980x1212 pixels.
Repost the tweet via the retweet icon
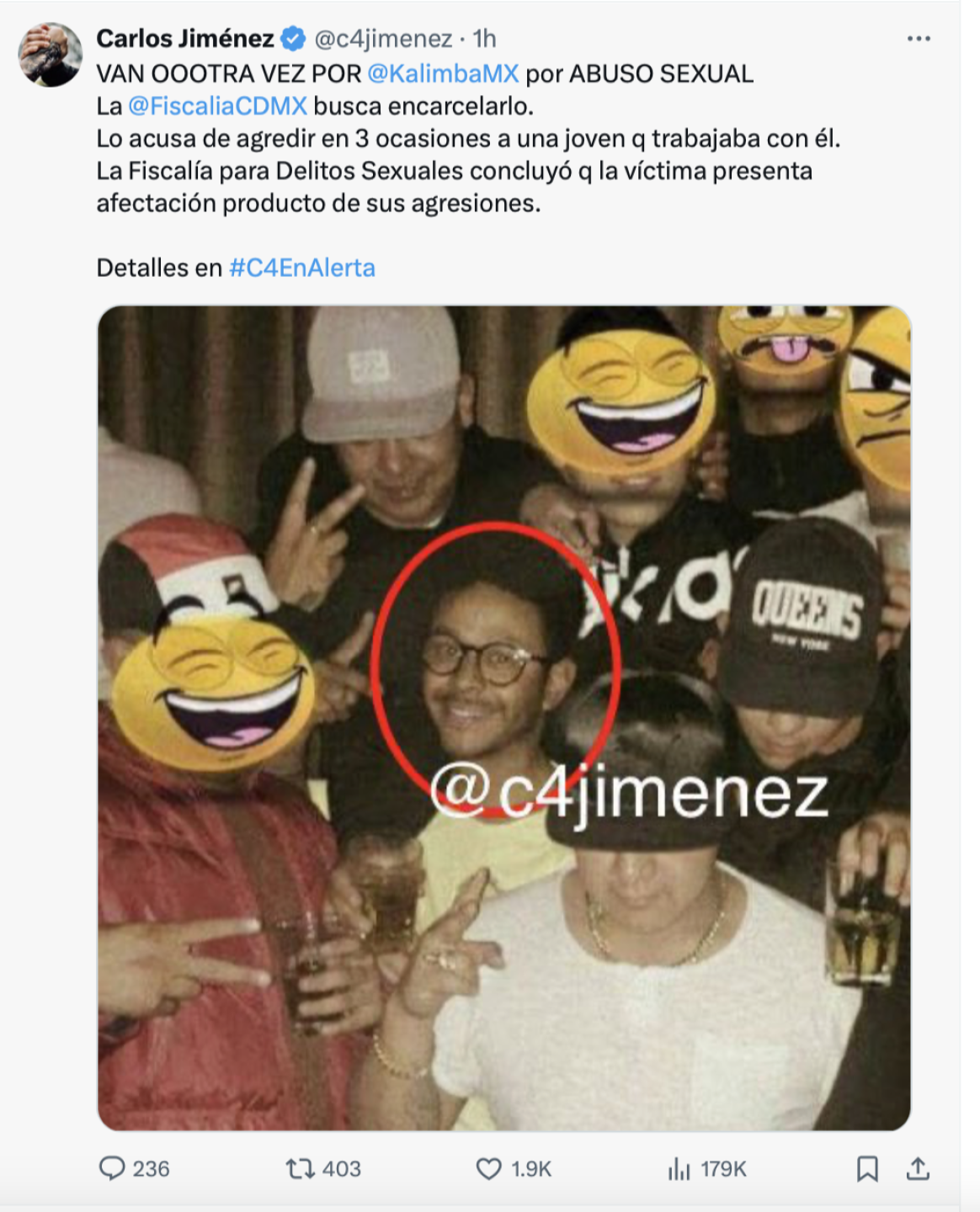pyautogui.click(x=300, y=1168)
